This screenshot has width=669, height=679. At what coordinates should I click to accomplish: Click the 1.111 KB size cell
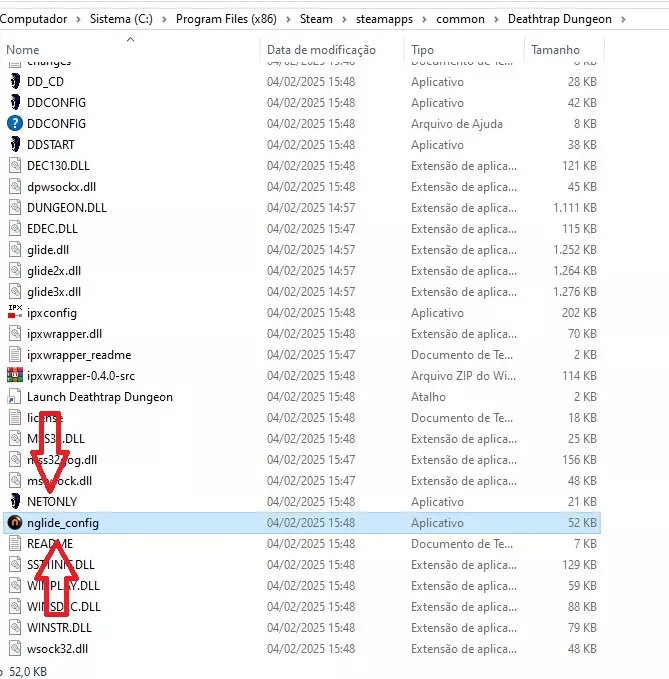[x=575, y=208]
